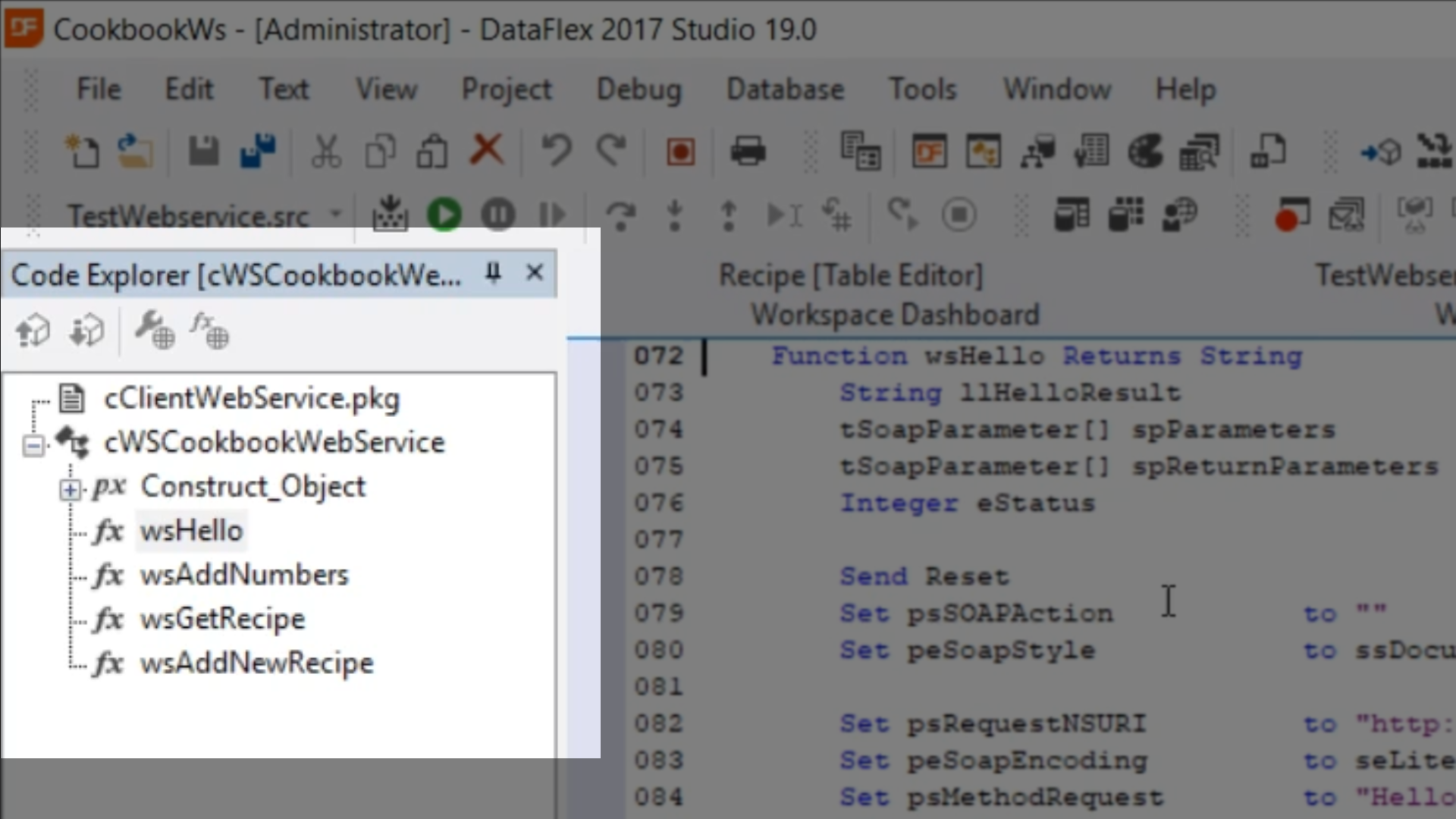This screenshot has height=819, width=1456.
Task: Open the Workspace Dashboard tab
Action: pyautogui.click(x=895, y=315)
